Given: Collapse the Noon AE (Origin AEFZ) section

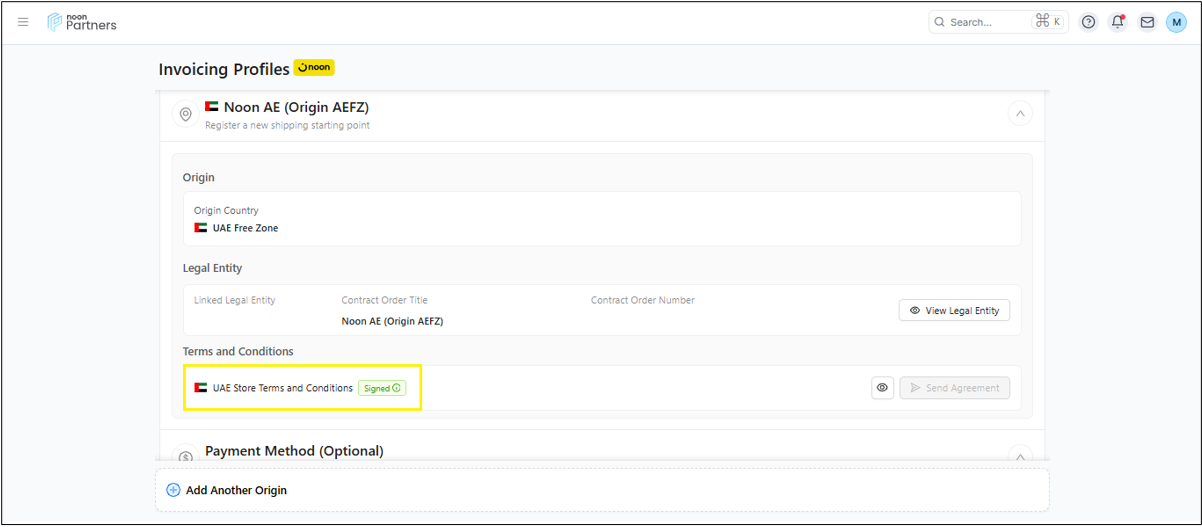Looking at the screenshot, I should click(x=1020, y=114).
